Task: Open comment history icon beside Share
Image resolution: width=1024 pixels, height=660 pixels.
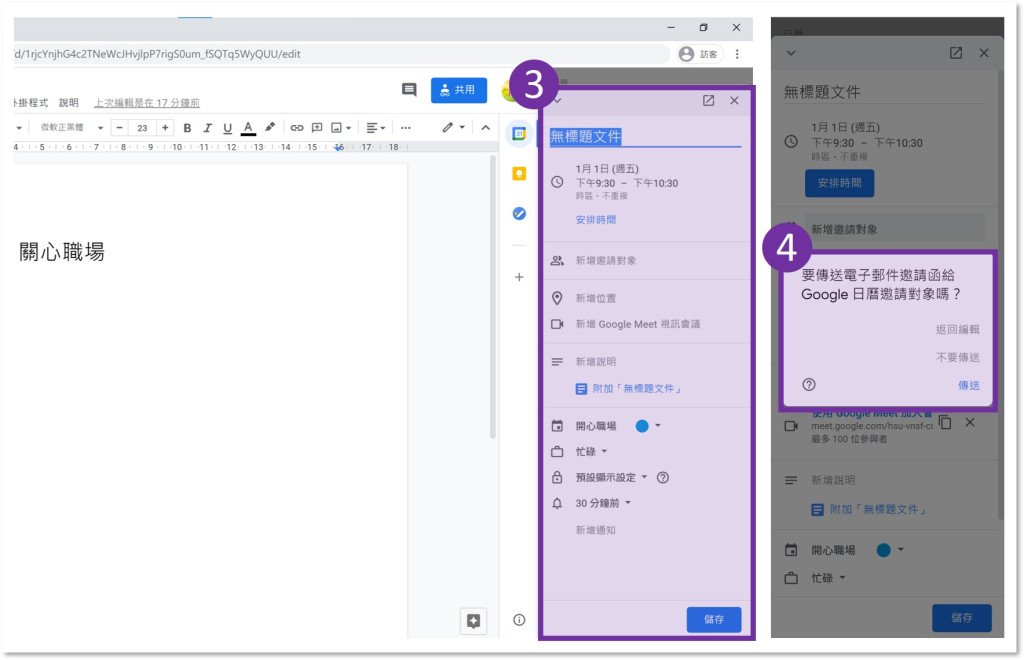Action: (409, 90)
